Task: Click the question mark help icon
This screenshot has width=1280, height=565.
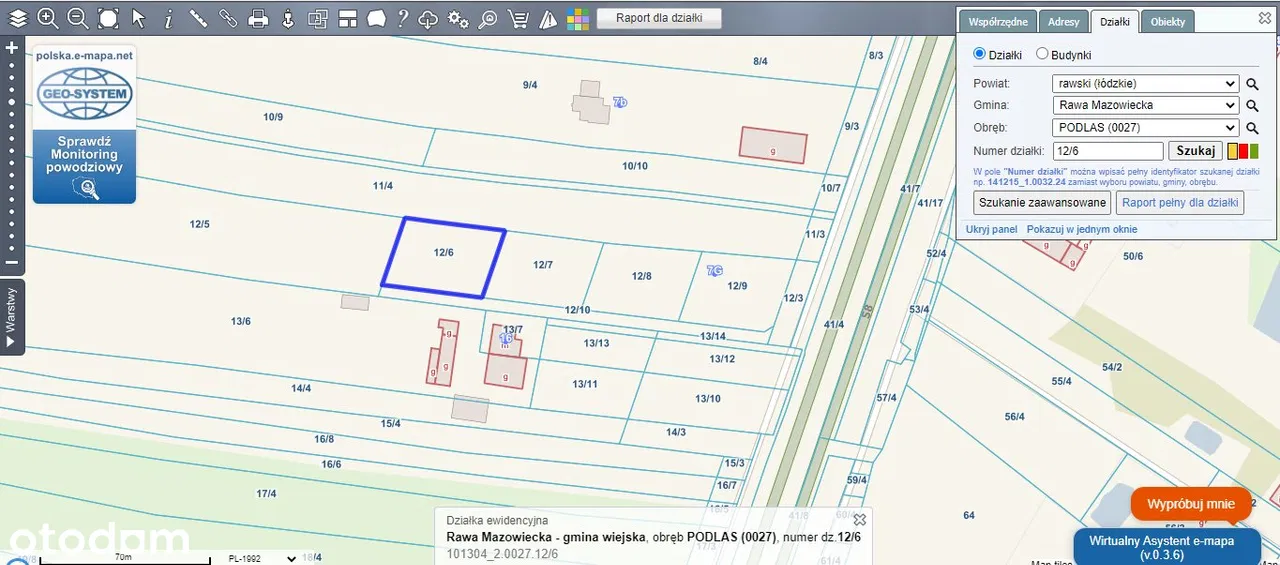Action: (402, 18)
